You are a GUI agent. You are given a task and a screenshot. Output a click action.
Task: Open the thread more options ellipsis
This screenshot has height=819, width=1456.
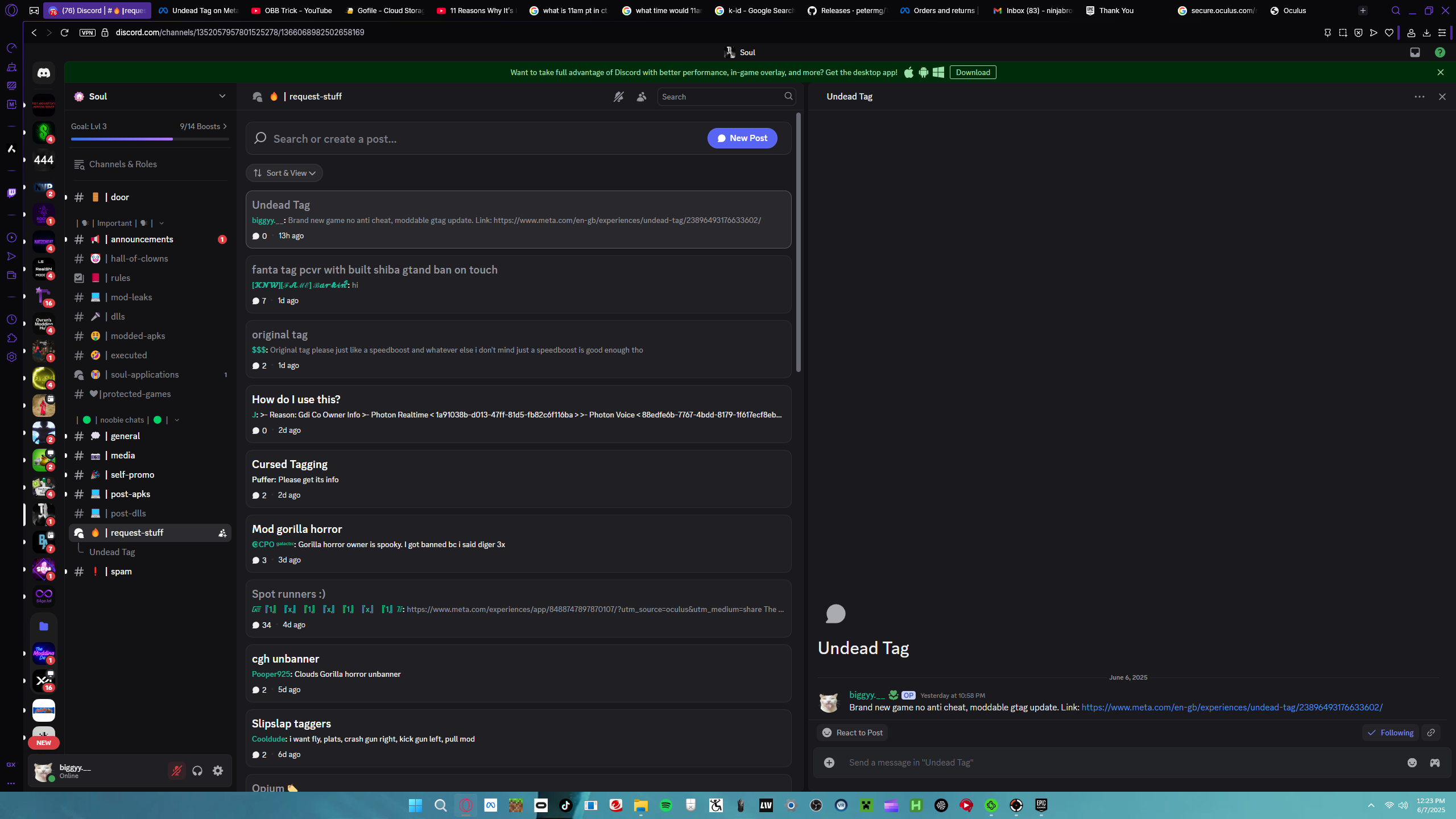pos(1420,97)
